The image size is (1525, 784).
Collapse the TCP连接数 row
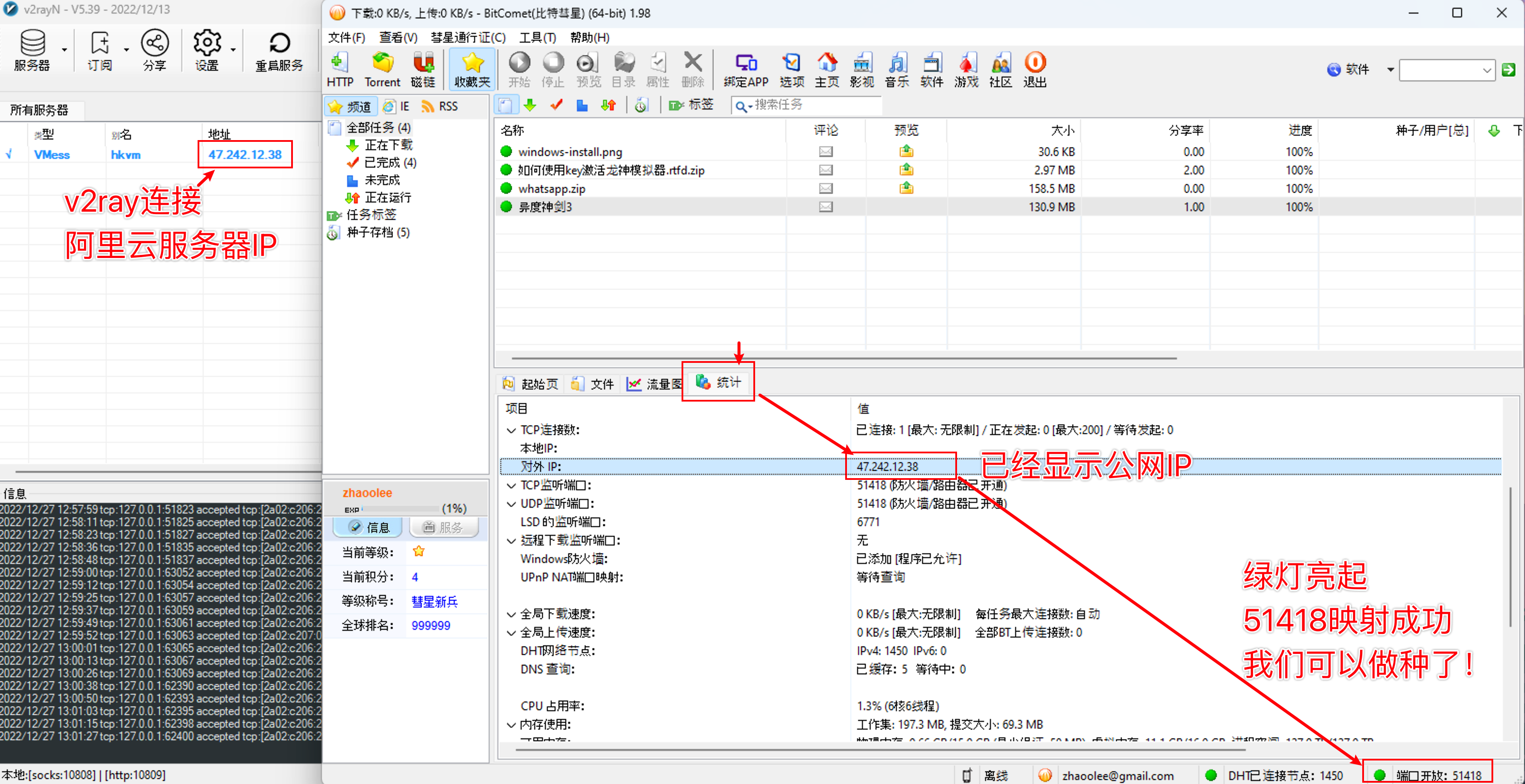pyautogui.click(x=511, y=430)
